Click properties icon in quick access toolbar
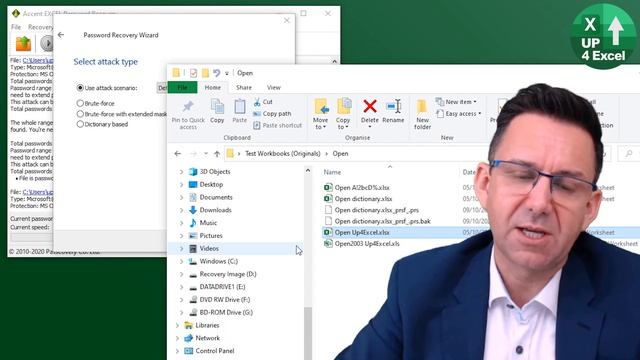The width and height of the screenshot is (640, 360). [193, 73]
